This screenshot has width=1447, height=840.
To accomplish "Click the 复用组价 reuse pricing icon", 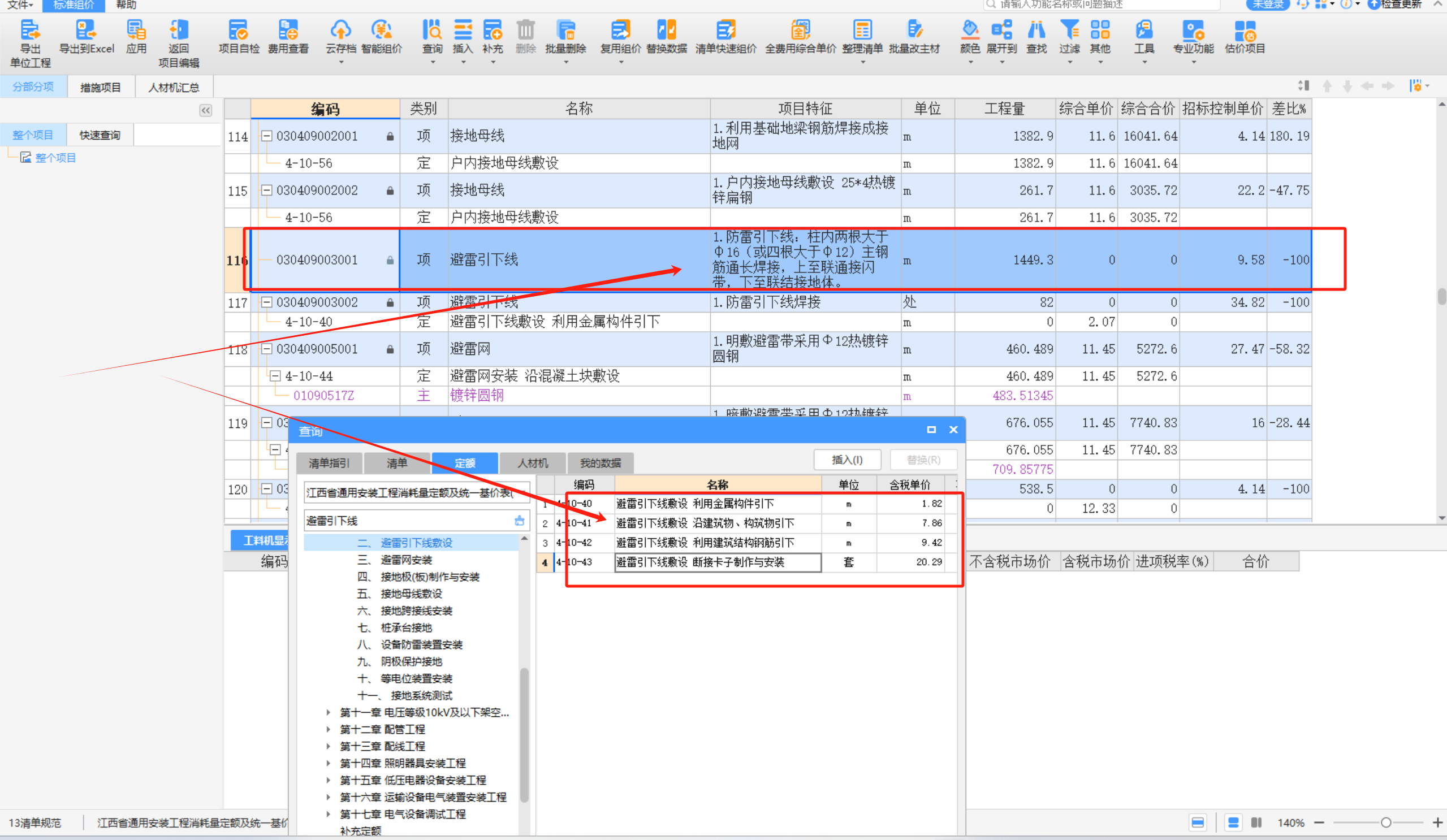I will (x=620, y=29).
